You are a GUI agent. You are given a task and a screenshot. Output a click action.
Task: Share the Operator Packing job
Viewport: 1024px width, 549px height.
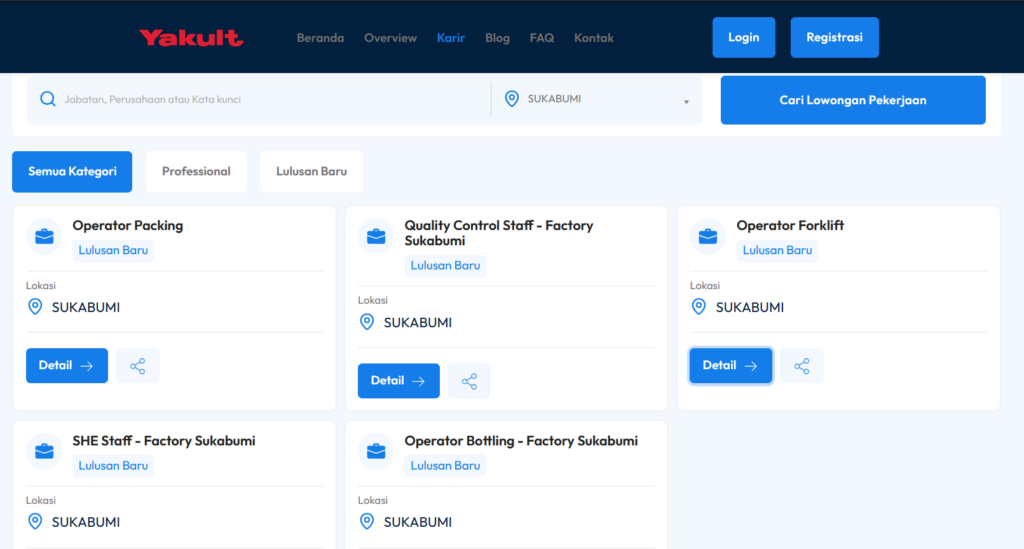click(x=138, y=366)
